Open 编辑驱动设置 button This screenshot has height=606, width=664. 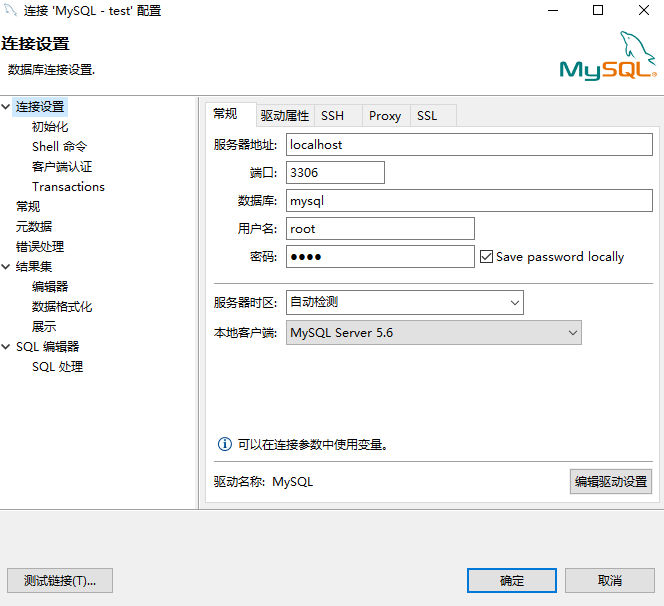pos(611,481)
